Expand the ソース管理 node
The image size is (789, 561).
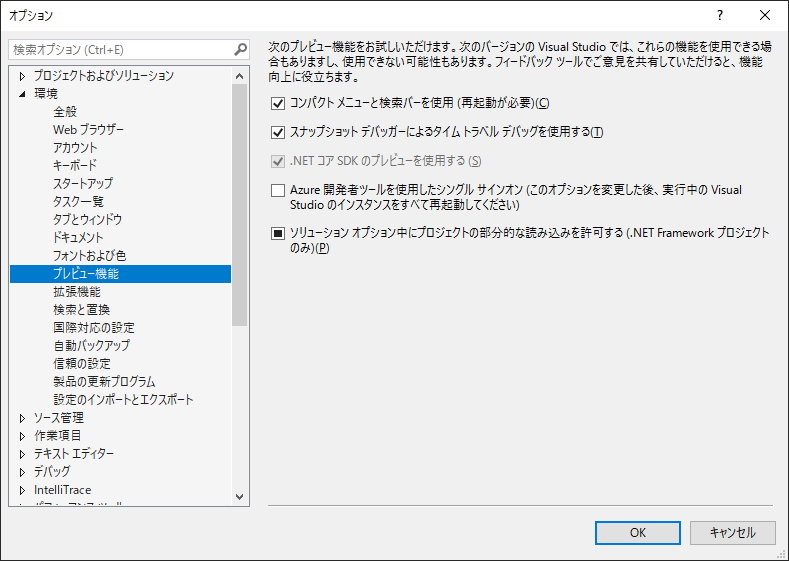pos(22,418)
